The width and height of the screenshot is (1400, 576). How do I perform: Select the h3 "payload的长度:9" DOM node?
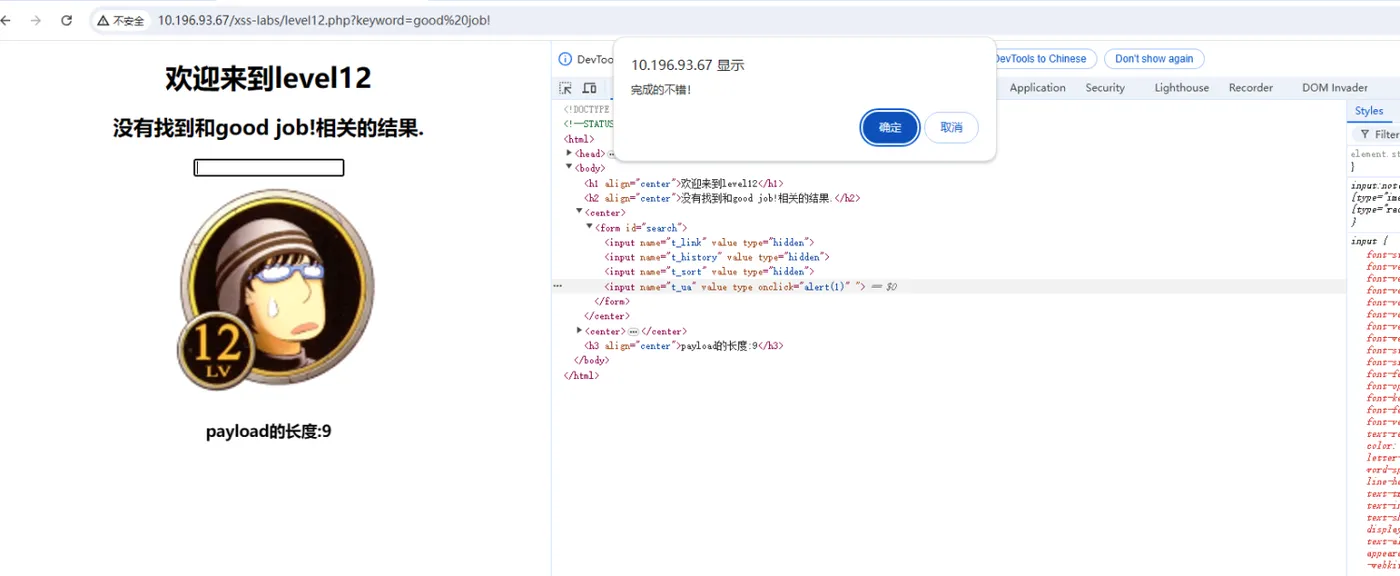(x=684, y=346)
